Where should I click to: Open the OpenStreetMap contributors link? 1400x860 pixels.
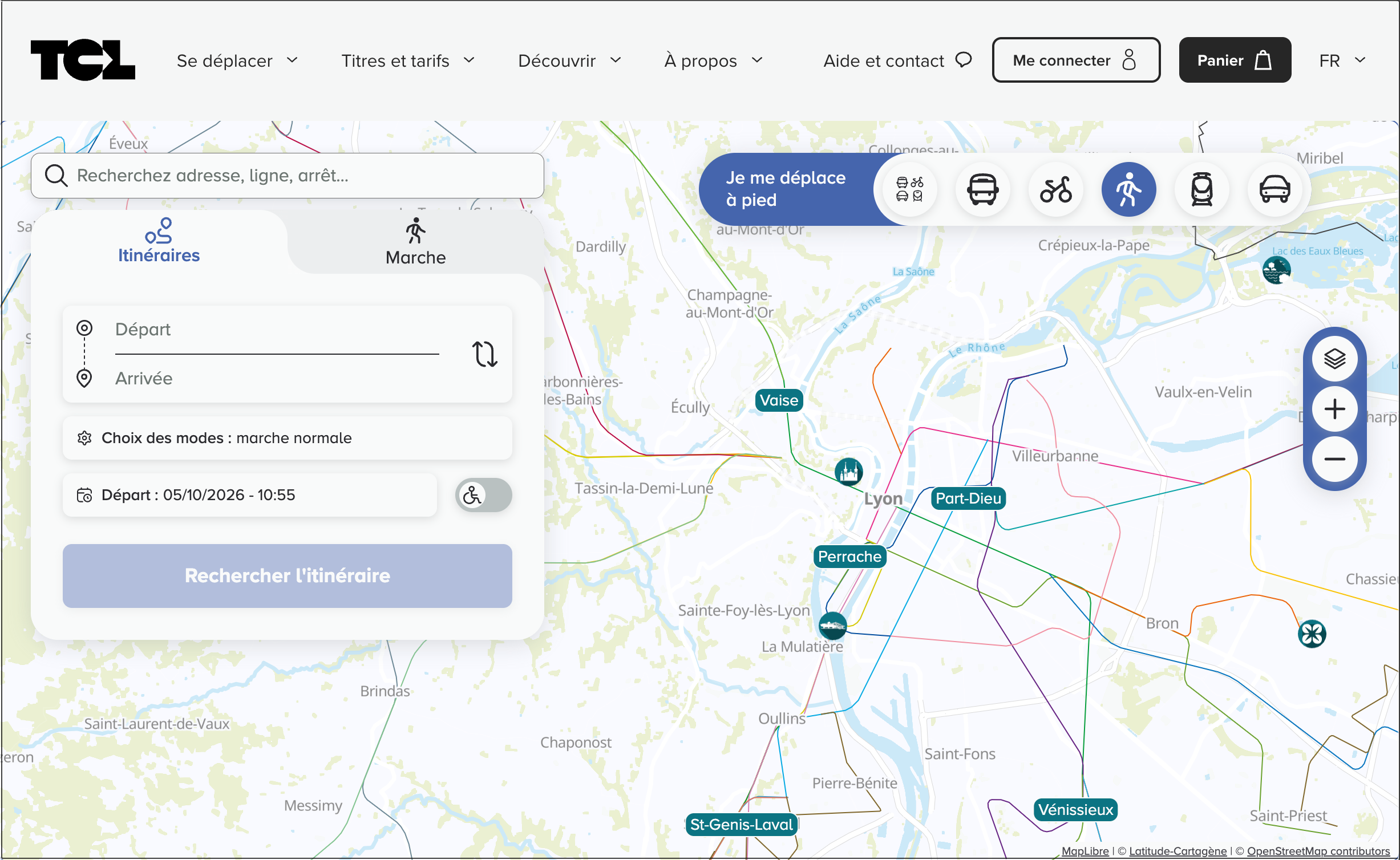pos(1318,851)
